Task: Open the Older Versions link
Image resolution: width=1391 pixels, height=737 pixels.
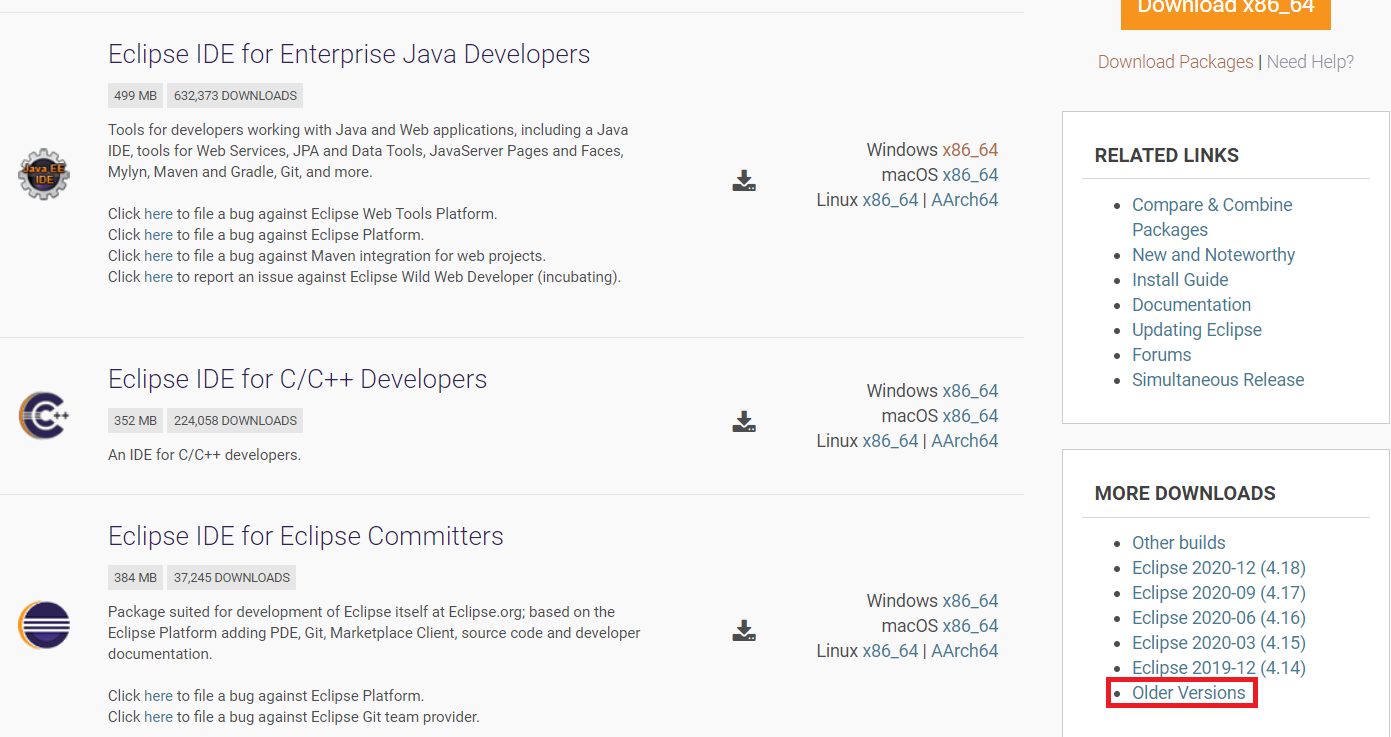Action: tap(1189, 693)
